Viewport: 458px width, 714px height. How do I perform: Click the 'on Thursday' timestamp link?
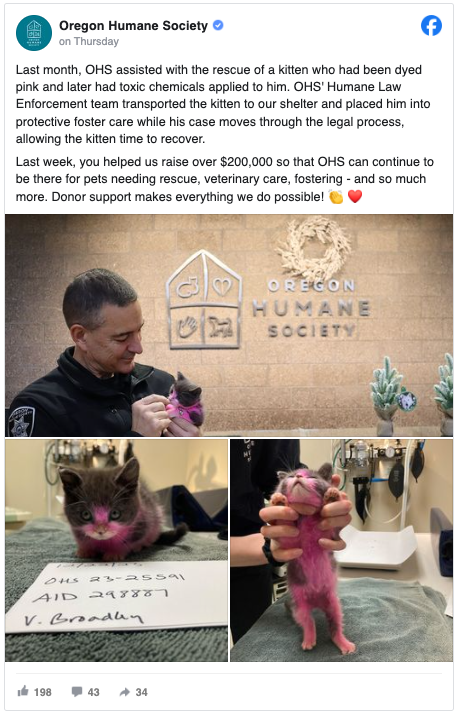point(89,41)
